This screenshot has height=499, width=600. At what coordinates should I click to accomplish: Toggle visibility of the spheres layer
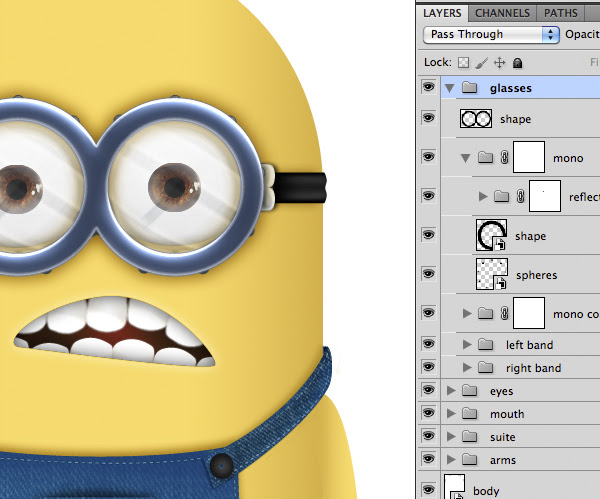click(429, 274)
